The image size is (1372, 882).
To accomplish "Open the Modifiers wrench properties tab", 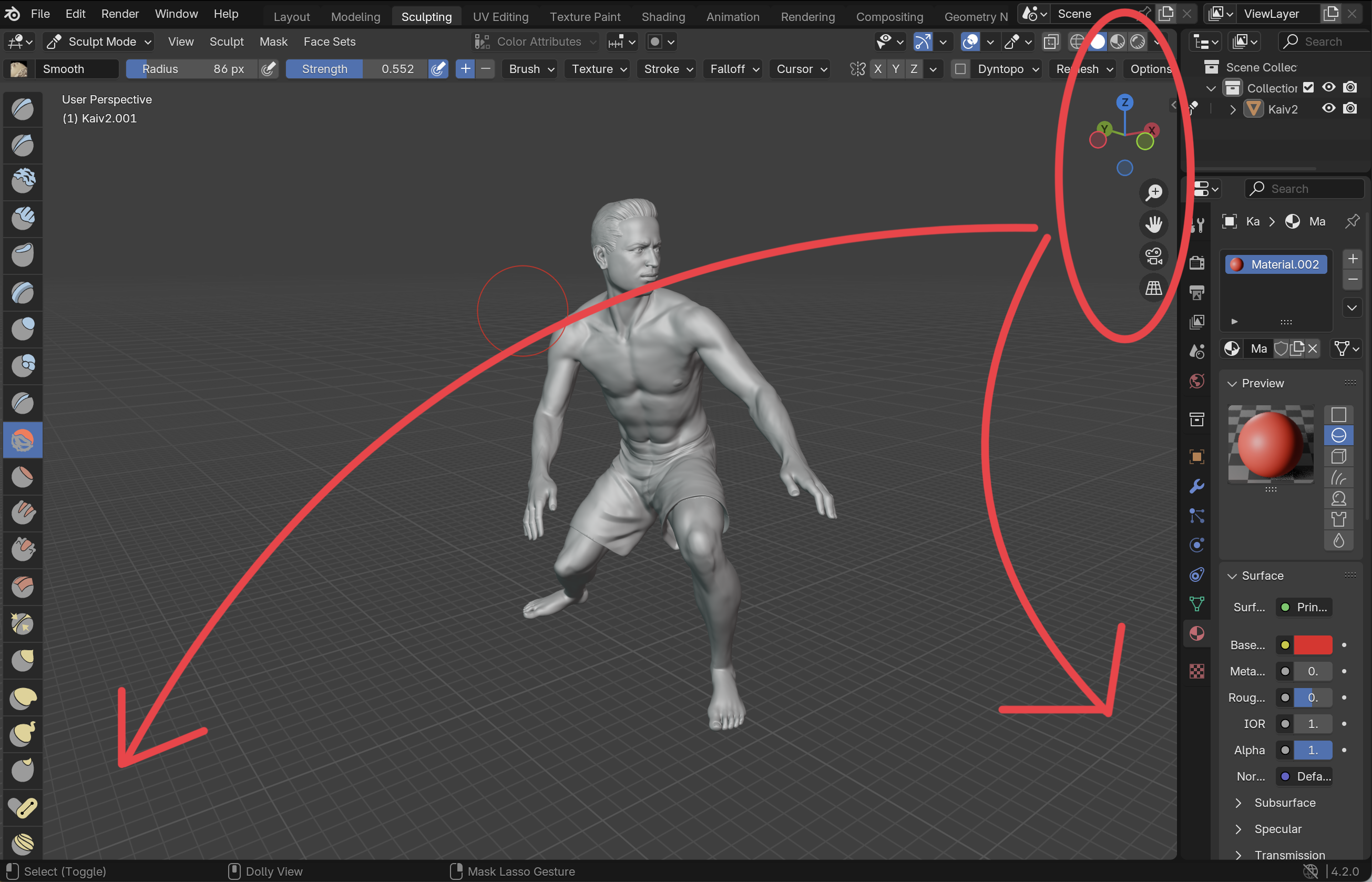I will click(1197, 486).
